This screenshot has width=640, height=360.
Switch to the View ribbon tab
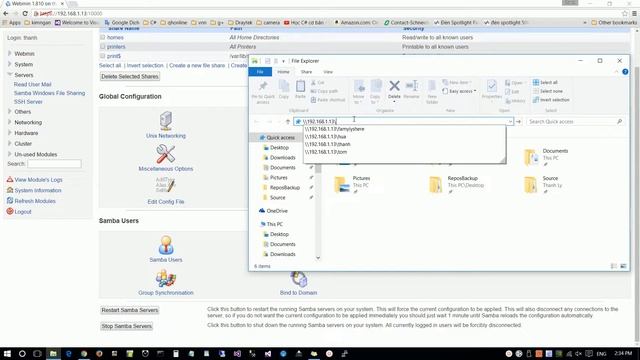pos(328,72)
